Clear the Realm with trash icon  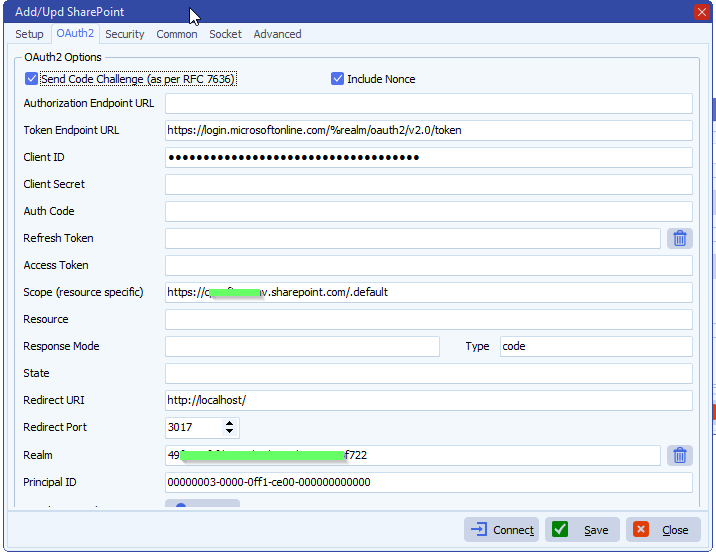[679, 455]
